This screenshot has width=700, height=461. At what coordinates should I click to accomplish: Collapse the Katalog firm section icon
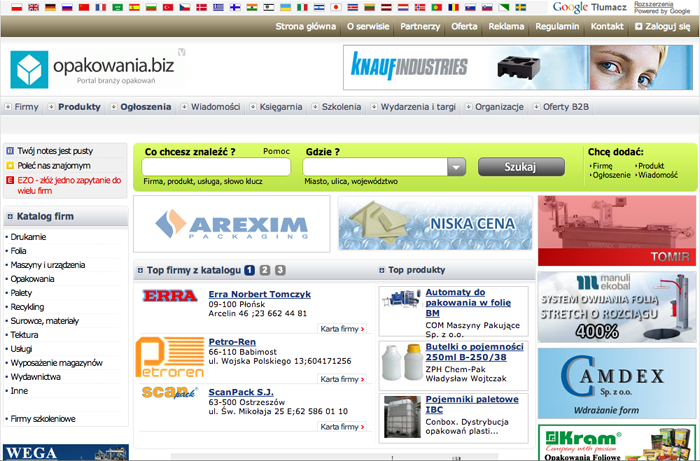point(10,216)
